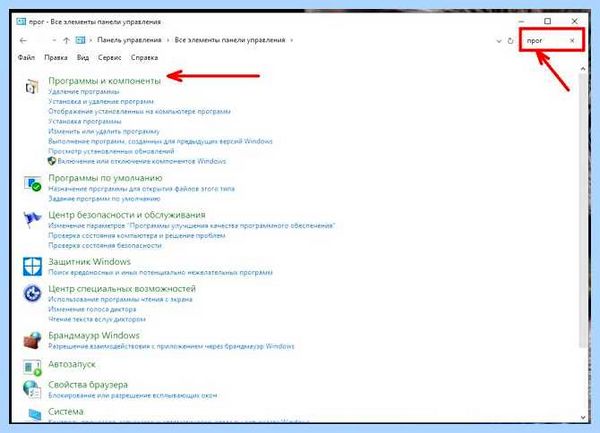Click the Свойства браузера globe icon
This screenshot has width=600, height=433.
(x=32, y=389)
